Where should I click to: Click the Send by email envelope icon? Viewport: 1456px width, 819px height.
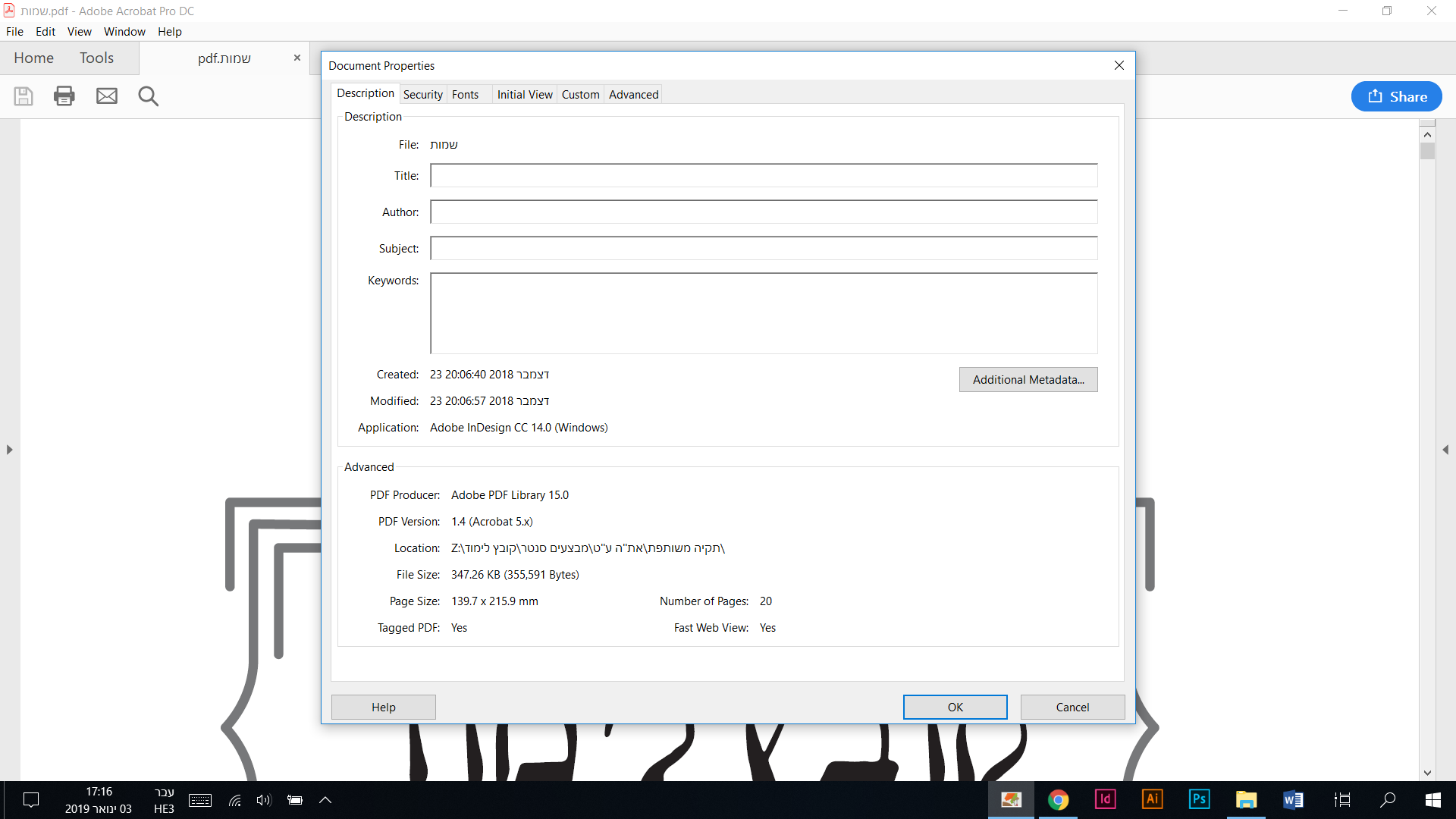pos(107,96)
